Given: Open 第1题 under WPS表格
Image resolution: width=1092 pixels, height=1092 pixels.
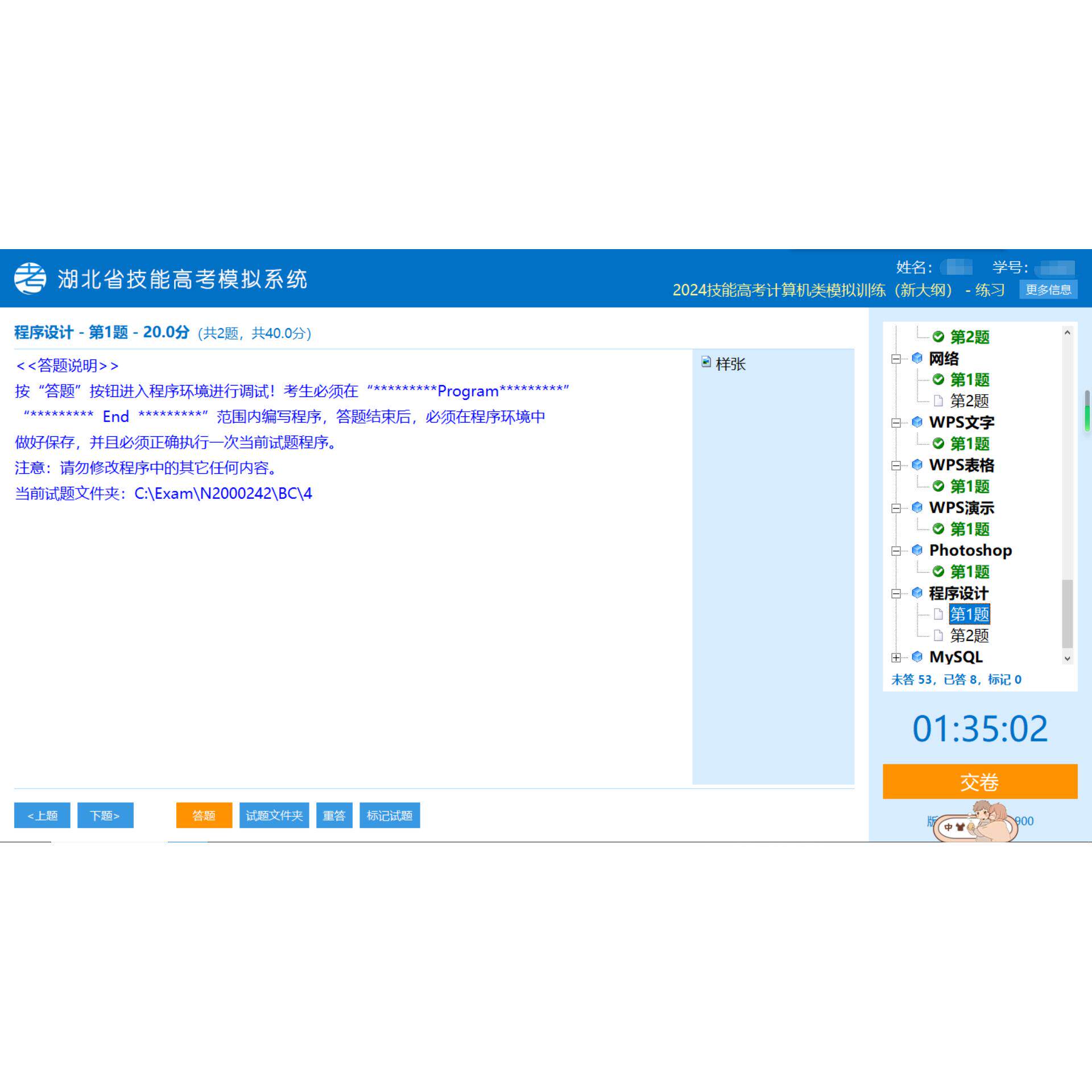Looking at the screenshot, I should coord(970,486).
